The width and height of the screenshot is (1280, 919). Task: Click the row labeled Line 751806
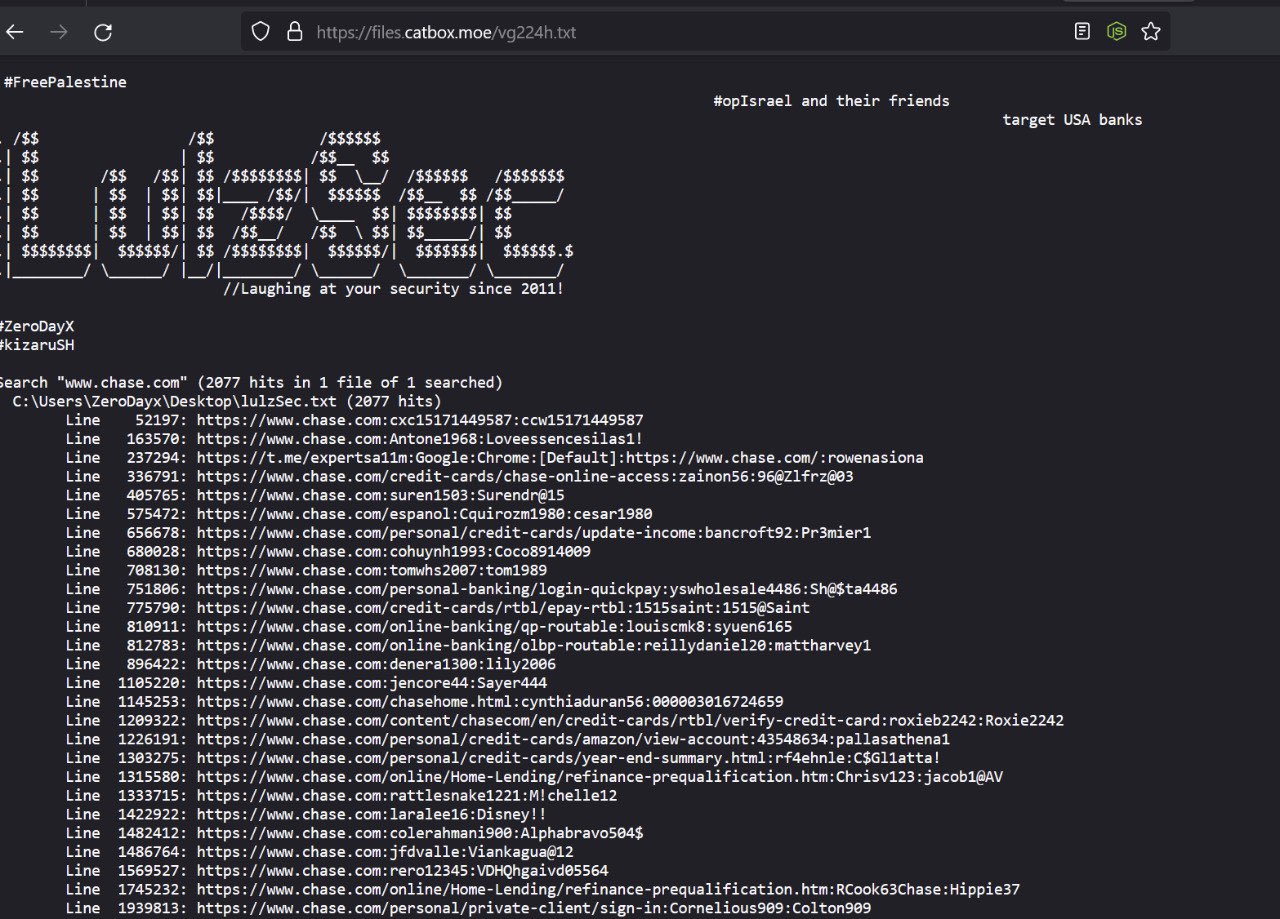pos(481,589)
